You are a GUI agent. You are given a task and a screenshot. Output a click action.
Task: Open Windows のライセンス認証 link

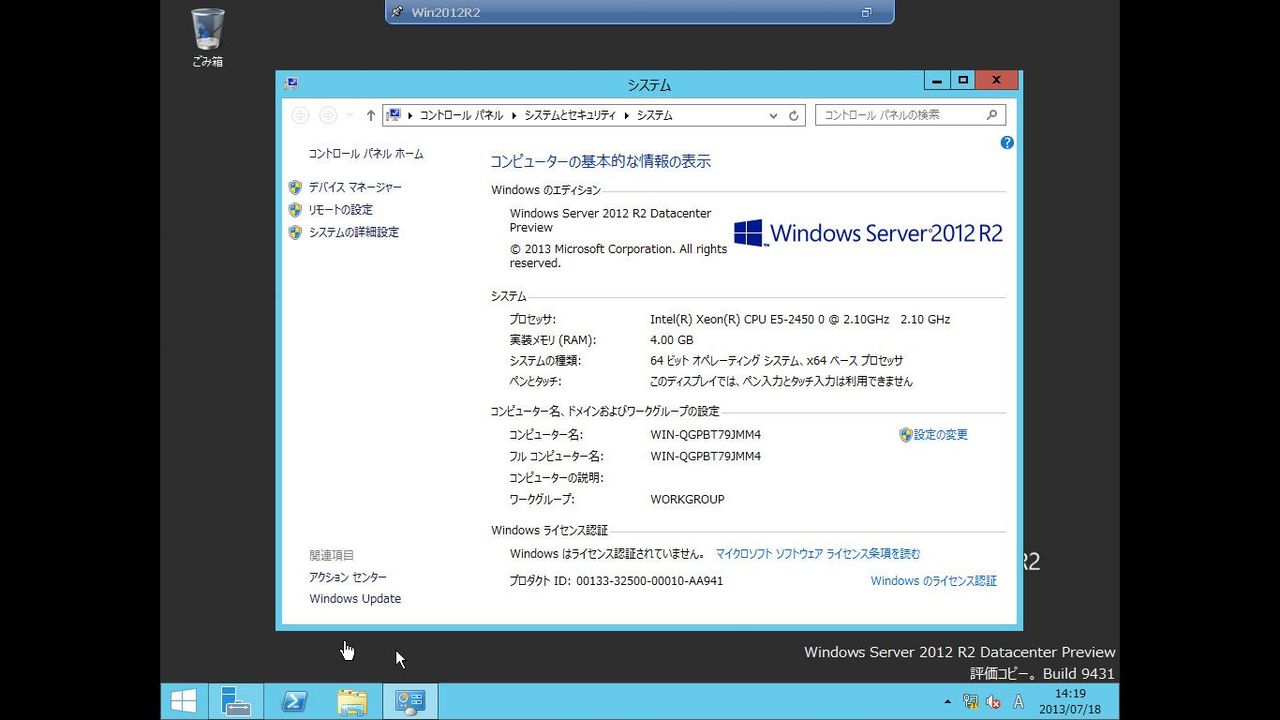click(x=934, y=581)
